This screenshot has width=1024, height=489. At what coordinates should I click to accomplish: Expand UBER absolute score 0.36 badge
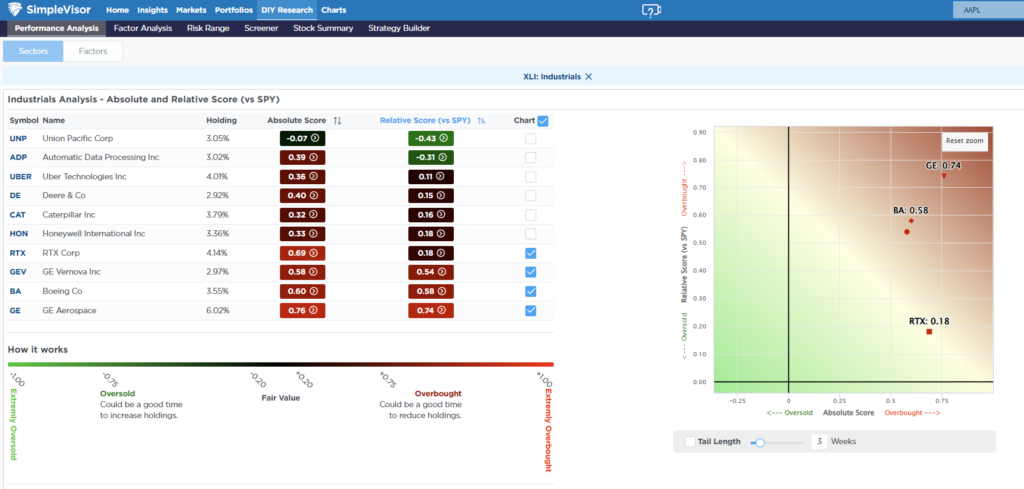click(x=302, y=176)
